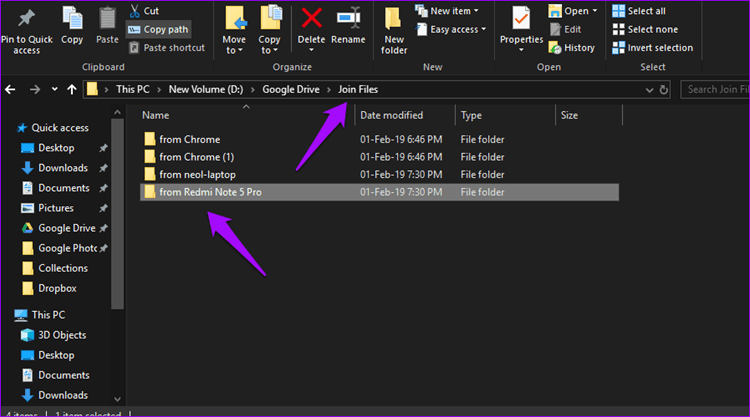Viewport: 750px width, 417px height.
Task: Go up one folder level arrow
Action: pyautogui.click(x=72, y=89)
